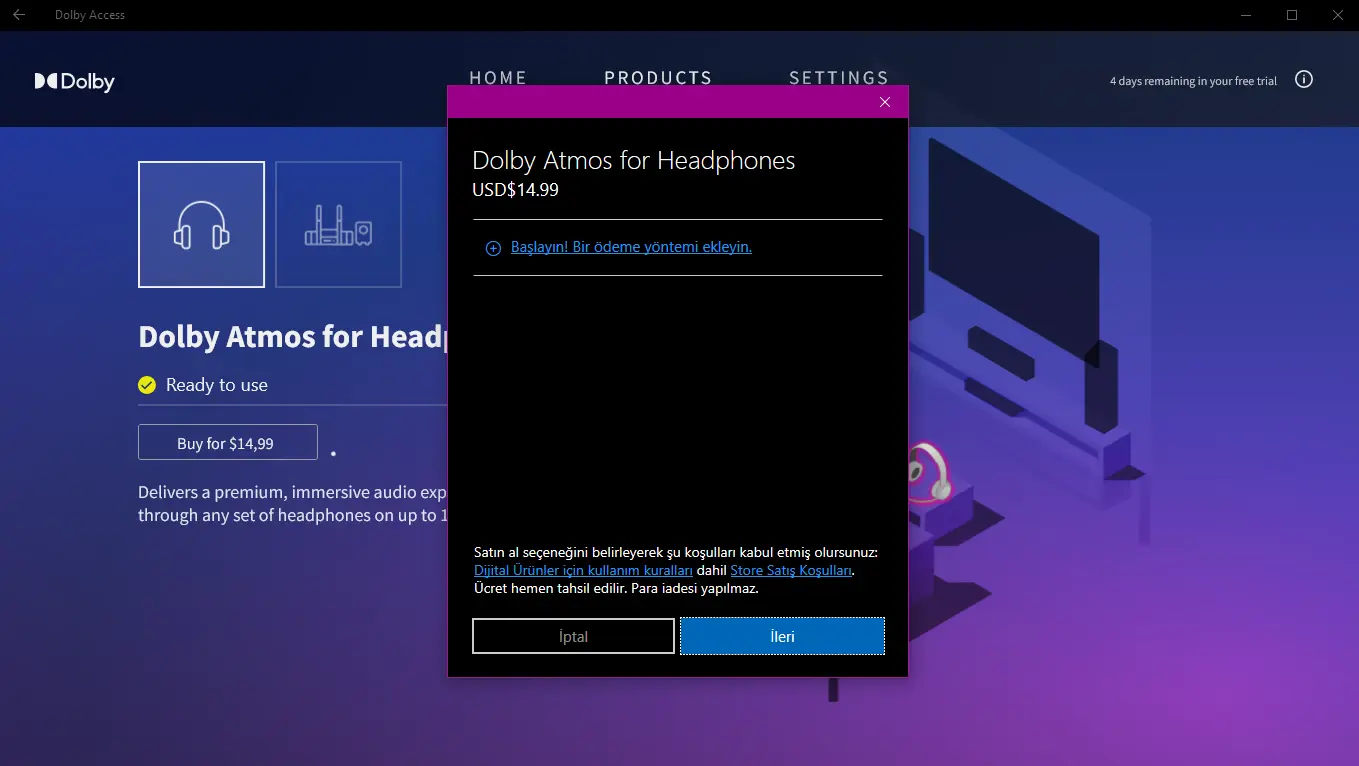The height and width of the screenshot is (766, 1359).
Task: Click the Dolby logo
Action: pyautogui.click(x=75, y=81)
